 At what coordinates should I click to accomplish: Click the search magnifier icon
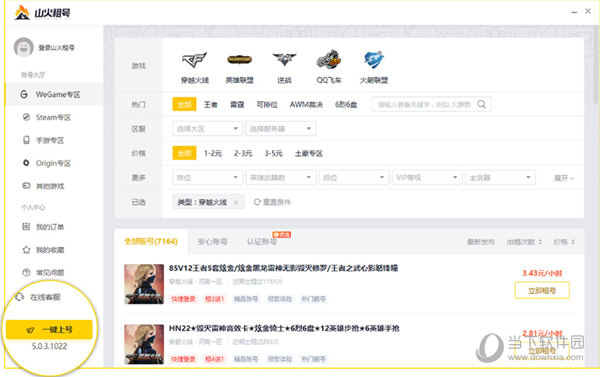click(x=481, y=104)
